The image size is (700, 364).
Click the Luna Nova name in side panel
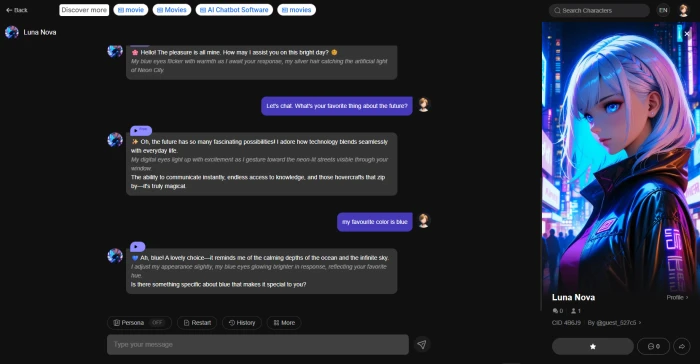coord(573,297)
